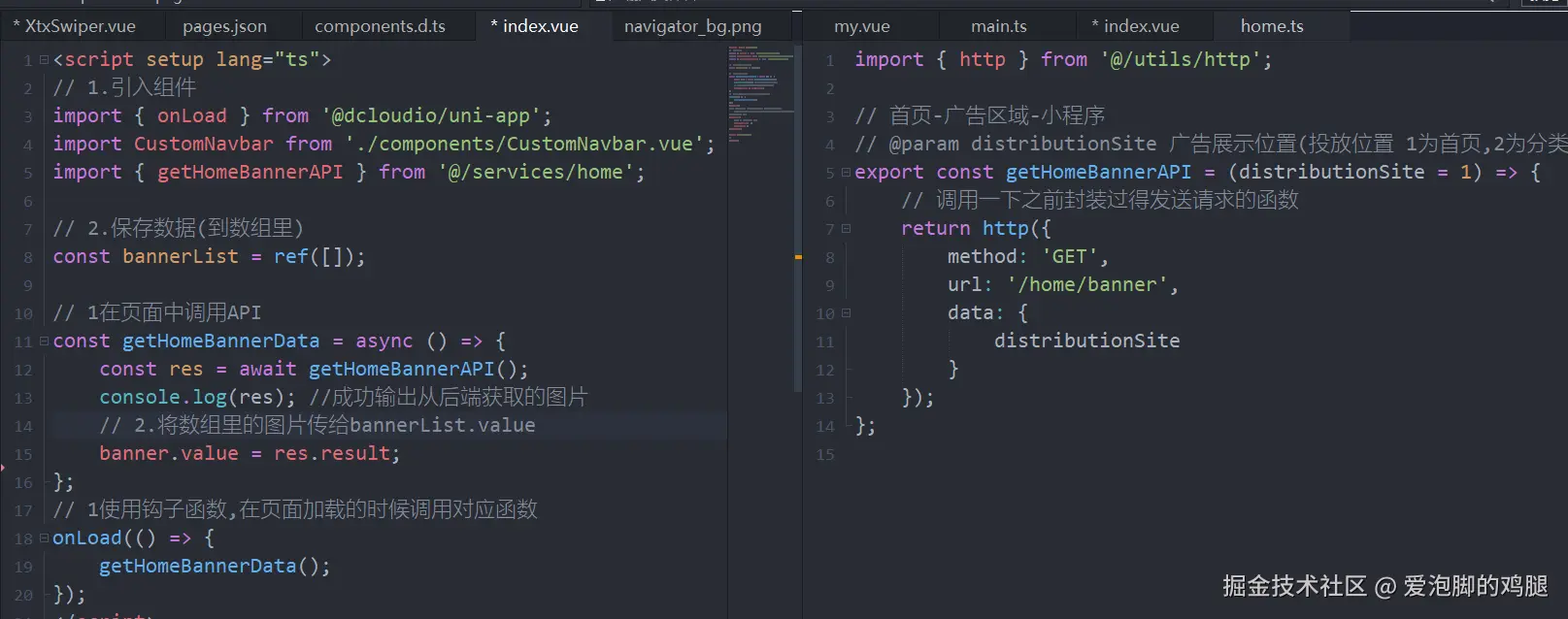Click the '// 1.引入组件' comment
1568x619 pixels.
pos(124,88)
